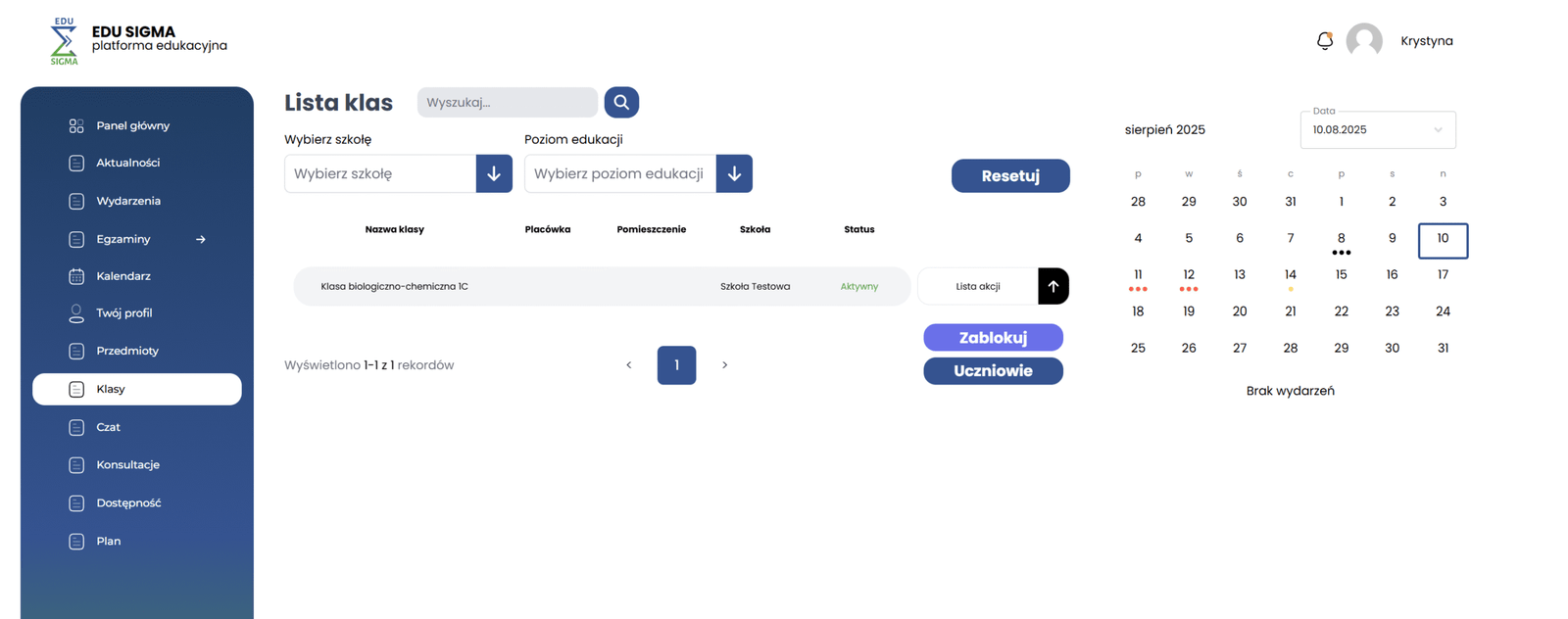
Task: Type in the Wyszukaj search field
Action: [x=507, y=103]
